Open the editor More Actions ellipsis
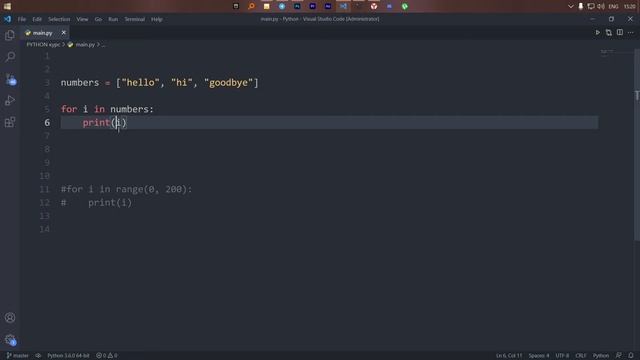 point(631,33)
